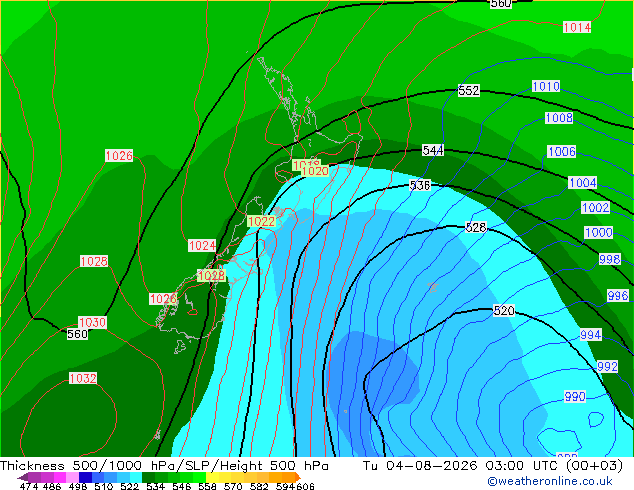Click the cyan legend swatch before 534
Image resolution: width=634 pixels, height=490 pixels.
136,477
